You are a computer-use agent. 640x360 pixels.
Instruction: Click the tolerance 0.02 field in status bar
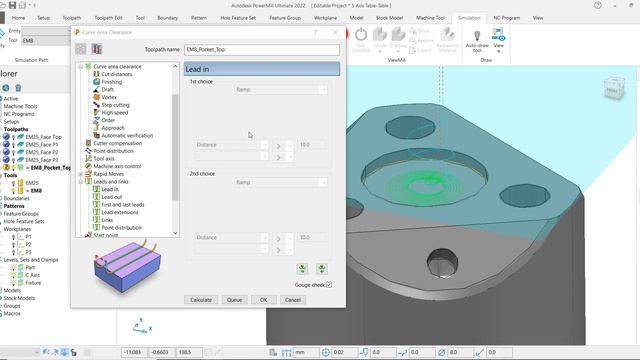tap(344, 352)
